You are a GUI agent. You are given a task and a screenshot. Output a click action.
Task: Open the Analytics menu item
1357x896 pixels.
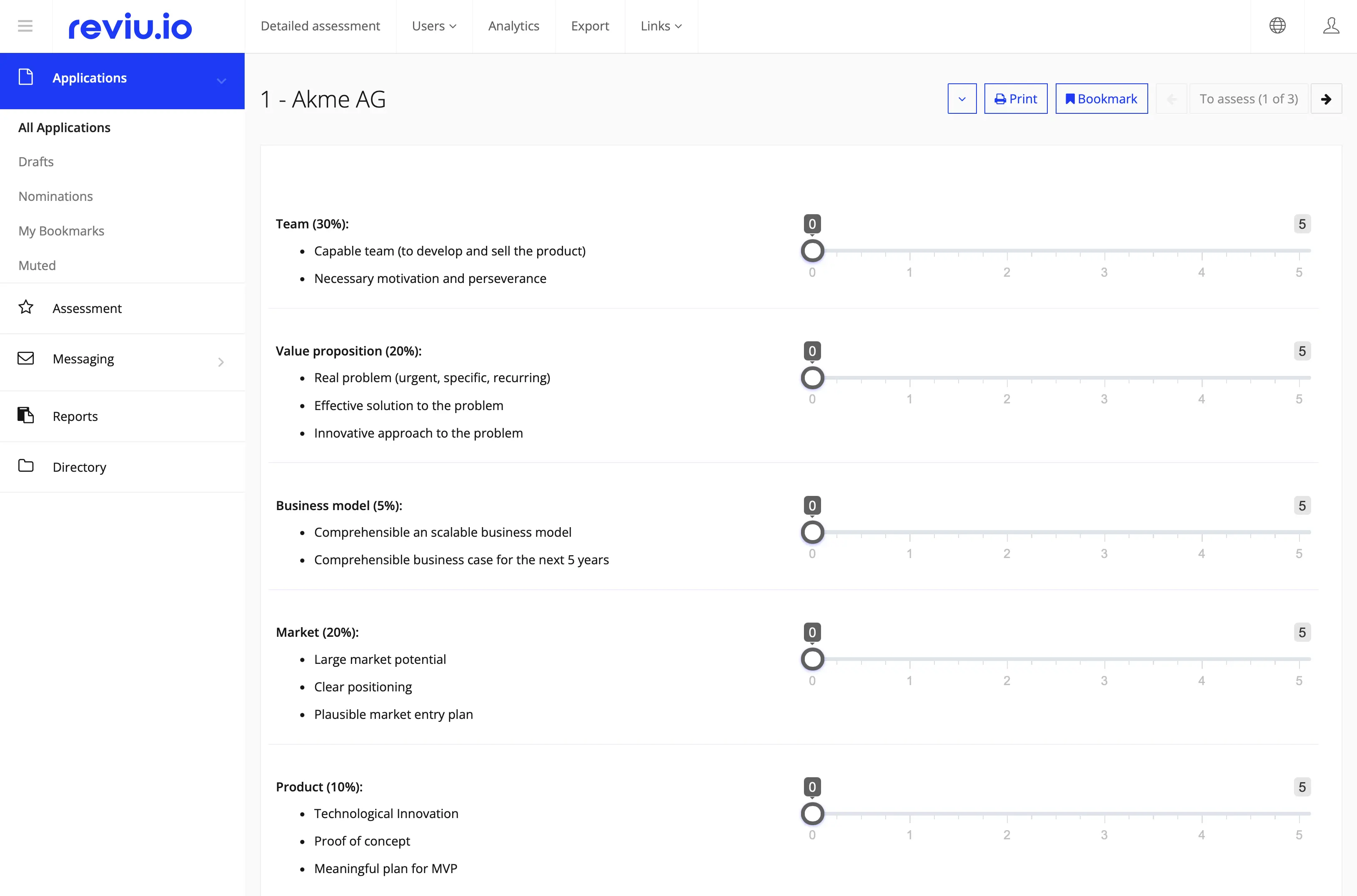pos(513,26)
